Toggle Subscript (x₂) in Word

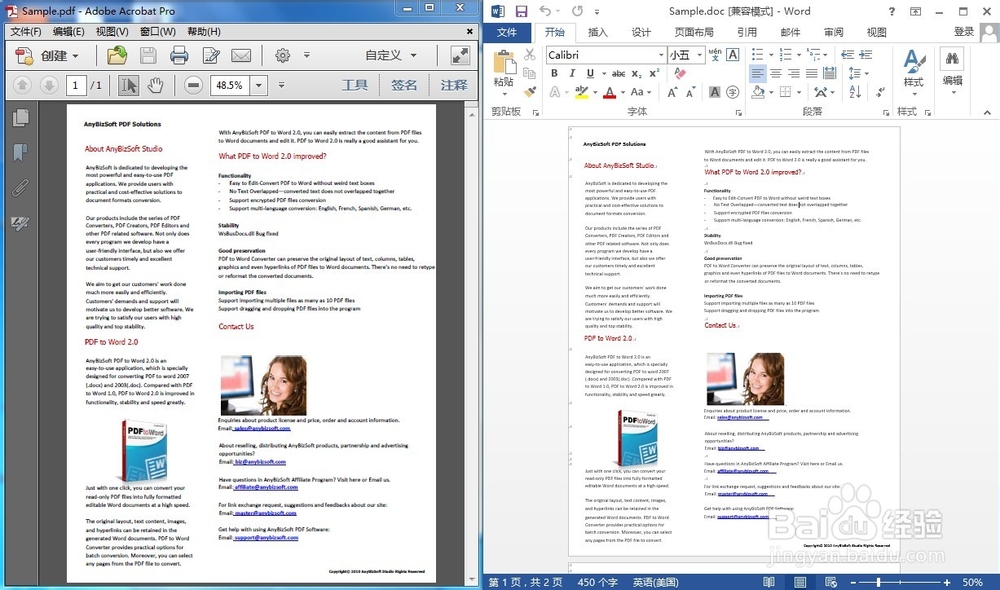pos(636,74)
